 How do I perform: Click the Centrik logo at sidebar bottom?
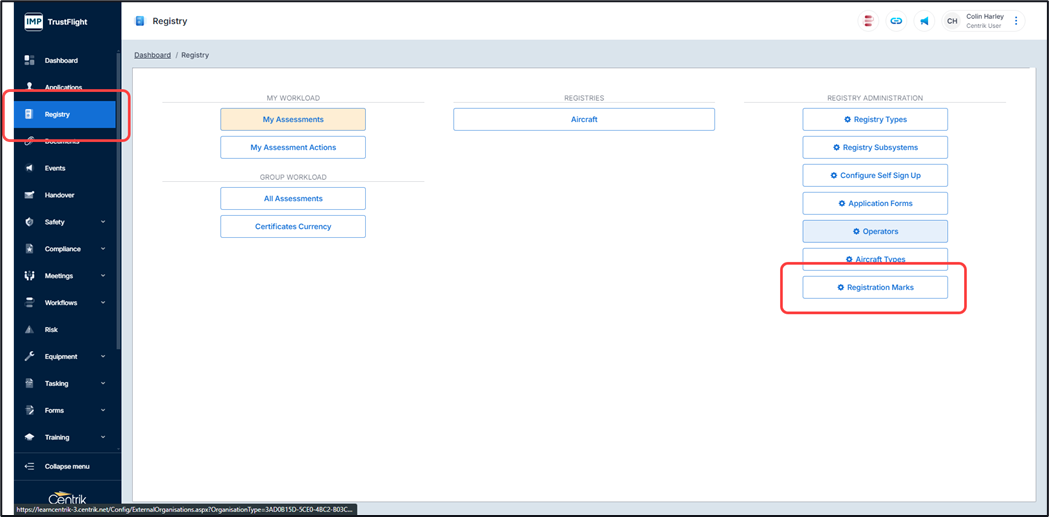click(x=67, y=498)
